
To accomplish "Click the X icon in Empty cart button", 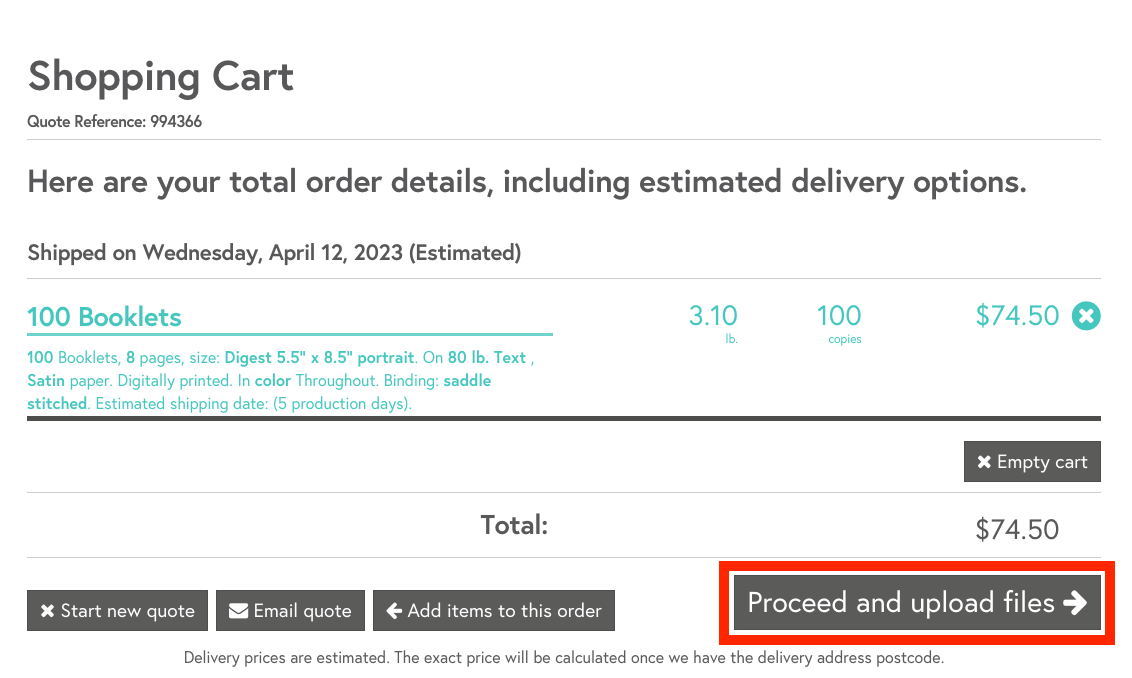I will coord(984,462).
